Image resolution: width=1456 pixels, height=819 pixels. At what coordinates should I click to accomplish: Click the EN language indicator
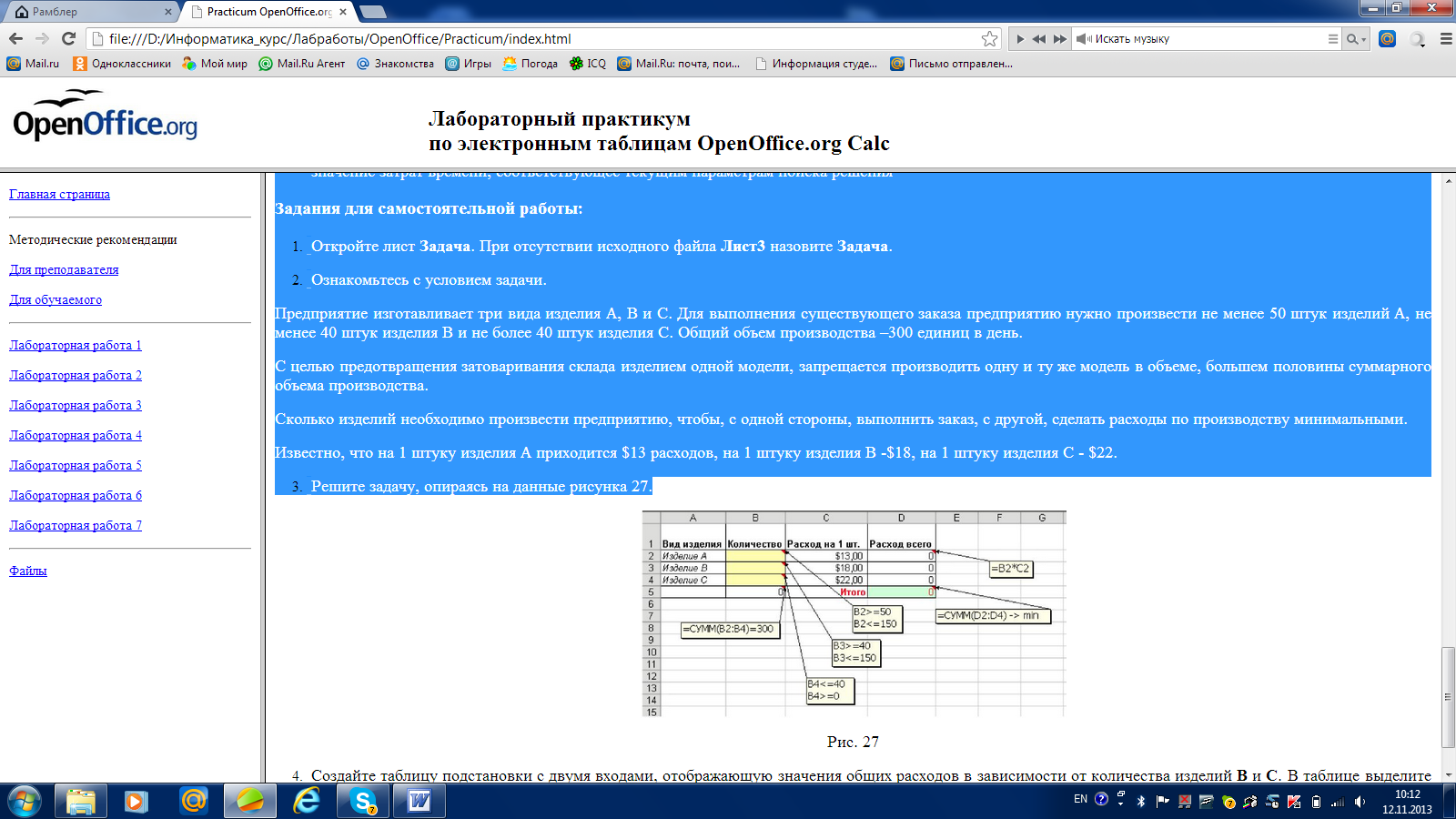click(1080, 799)
